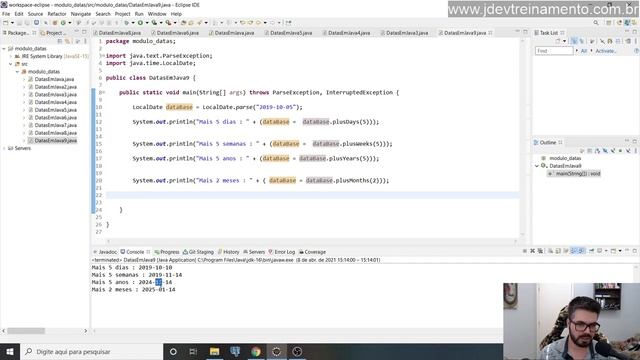Select the Java perspective icon
The height and width of the screenshot is (360, 640).
627,22
